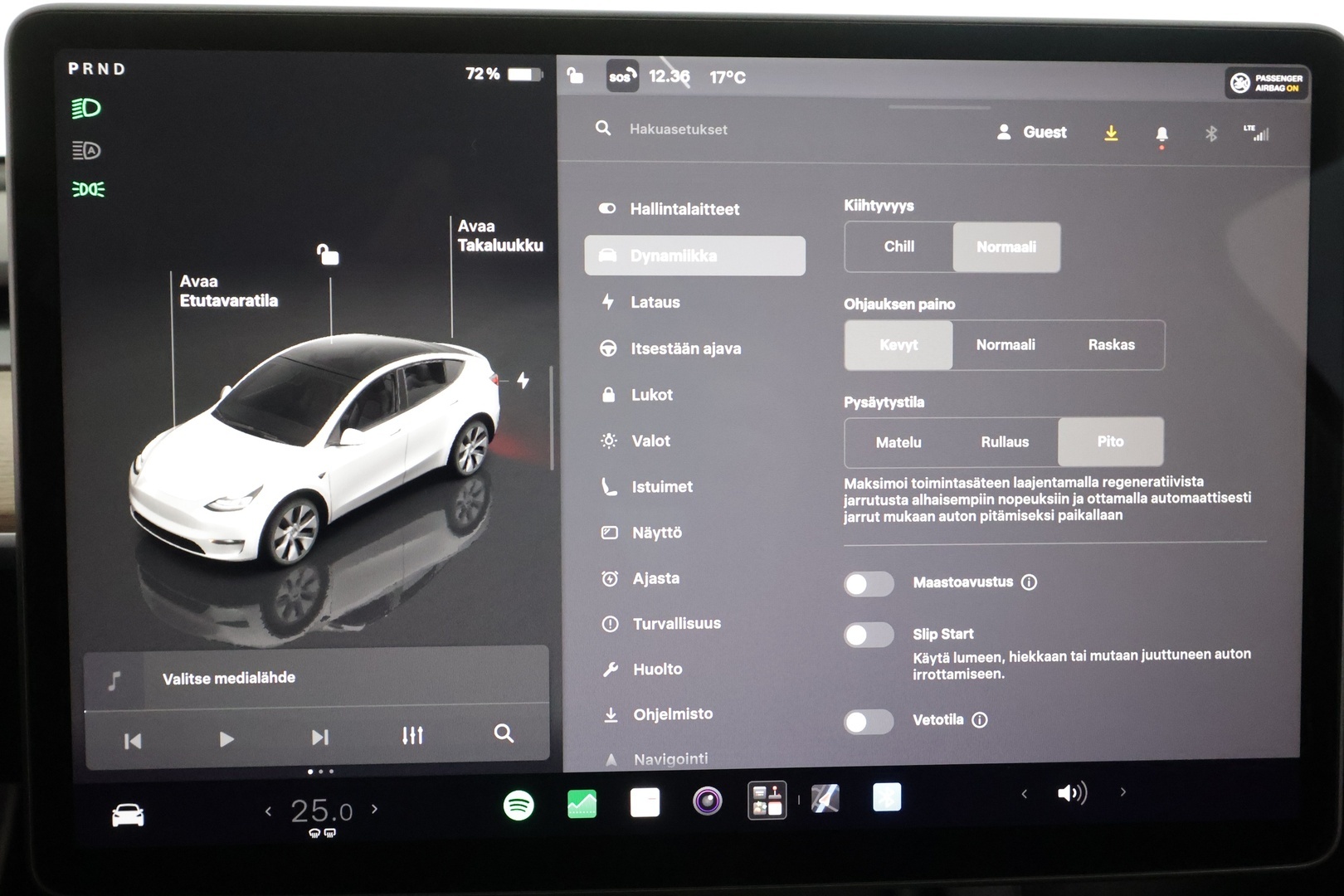Open Ajasta scheduling menu
The image size is (1344, 896).
[695, 578]
